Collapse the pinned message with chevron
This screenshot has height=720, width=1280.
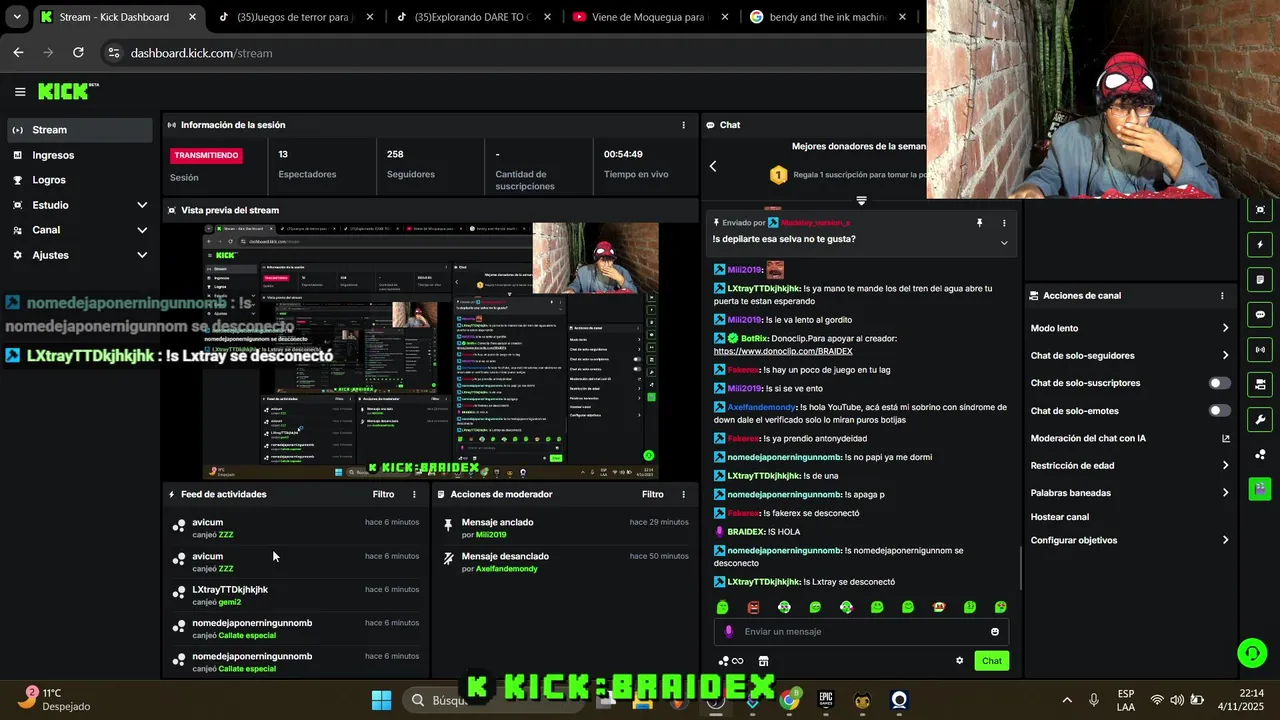1004,243
